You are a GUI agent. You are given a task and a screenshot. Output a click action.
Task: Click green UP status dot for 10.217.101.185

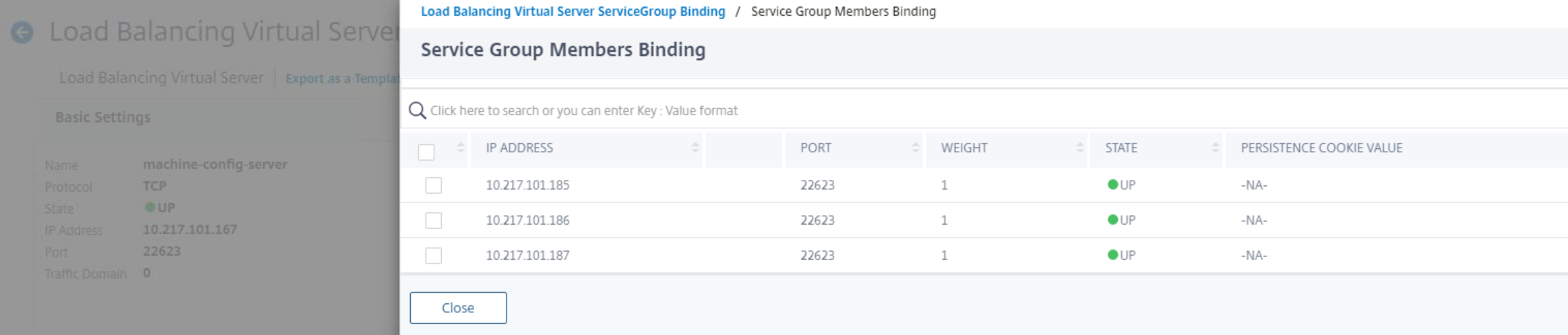pos(1112,185)
